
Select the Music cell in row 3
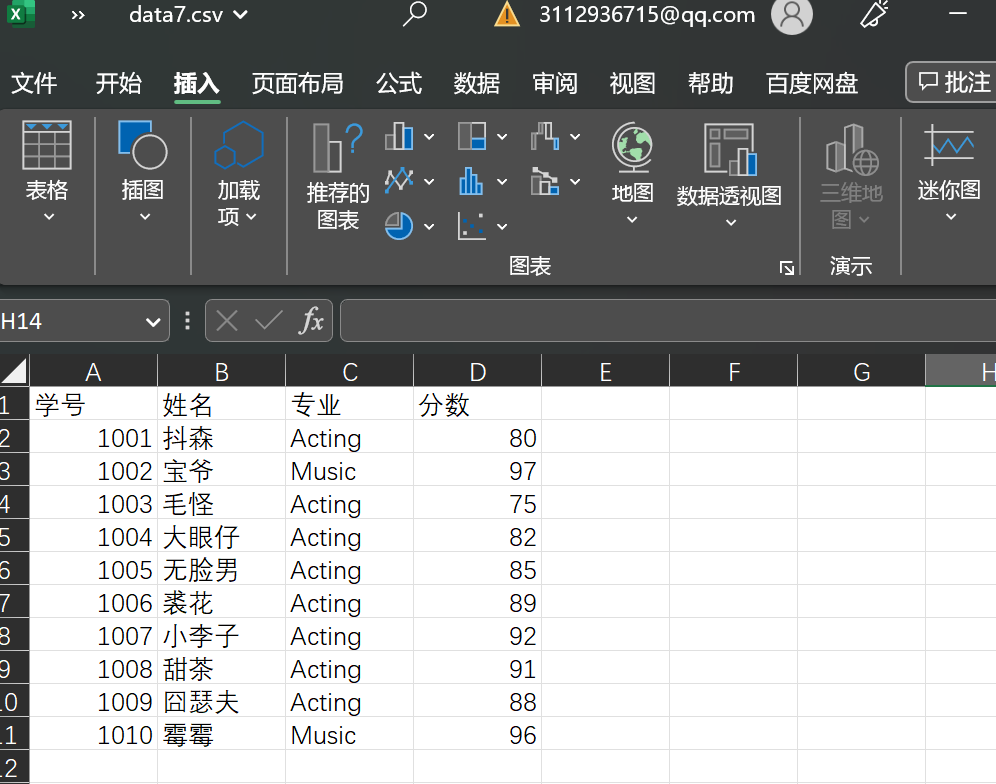click(x=349, y=470)
